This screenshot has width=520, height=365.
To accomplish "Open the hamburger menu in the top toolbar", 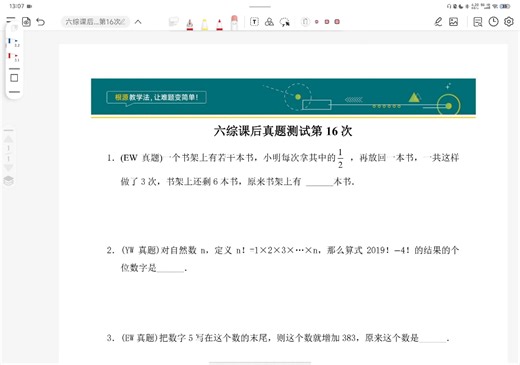I will coord(11,20).
